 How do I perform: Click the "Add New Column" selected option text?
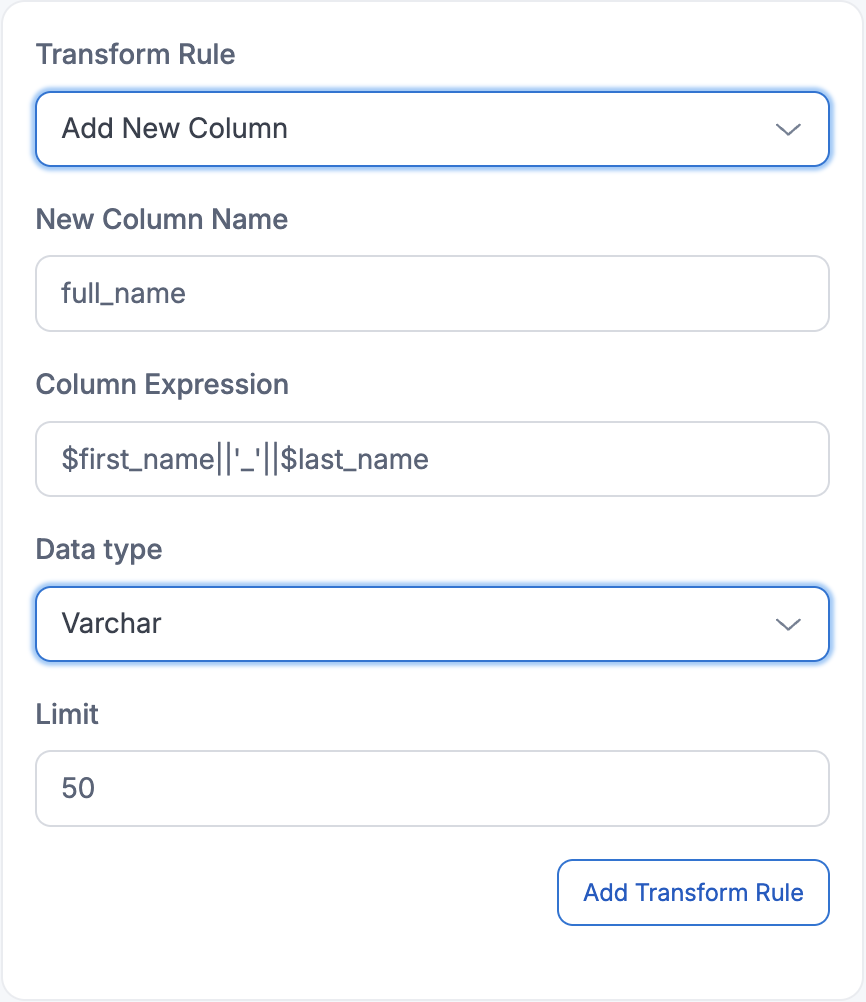pos(175,129)
